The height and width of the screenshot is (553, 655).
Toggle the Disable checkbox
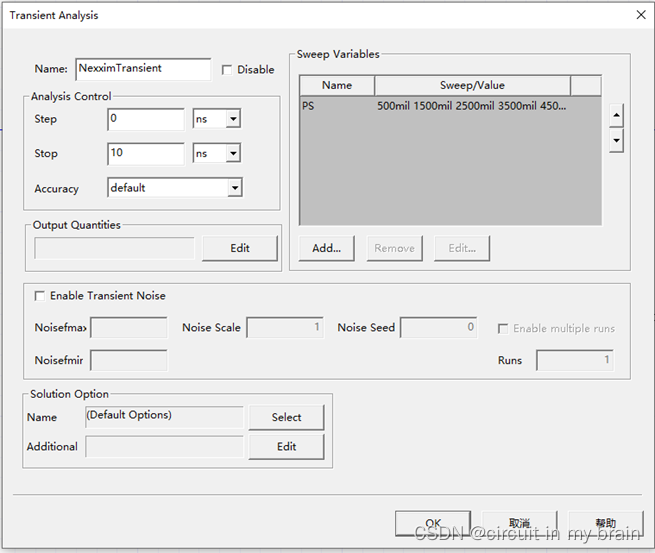(227, 70)
